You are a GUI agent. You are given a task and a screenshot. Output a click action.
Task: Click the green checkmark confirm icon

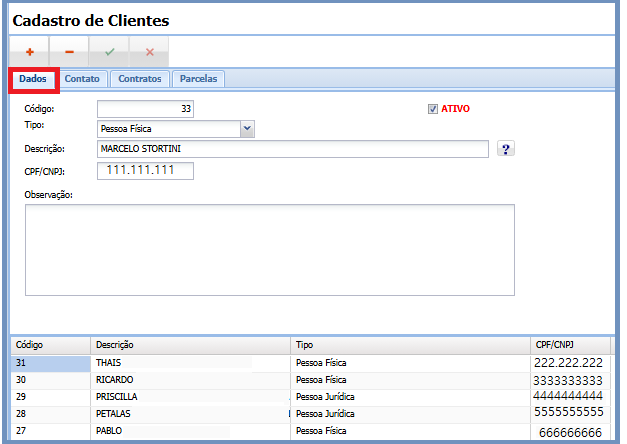pos(109,51)
